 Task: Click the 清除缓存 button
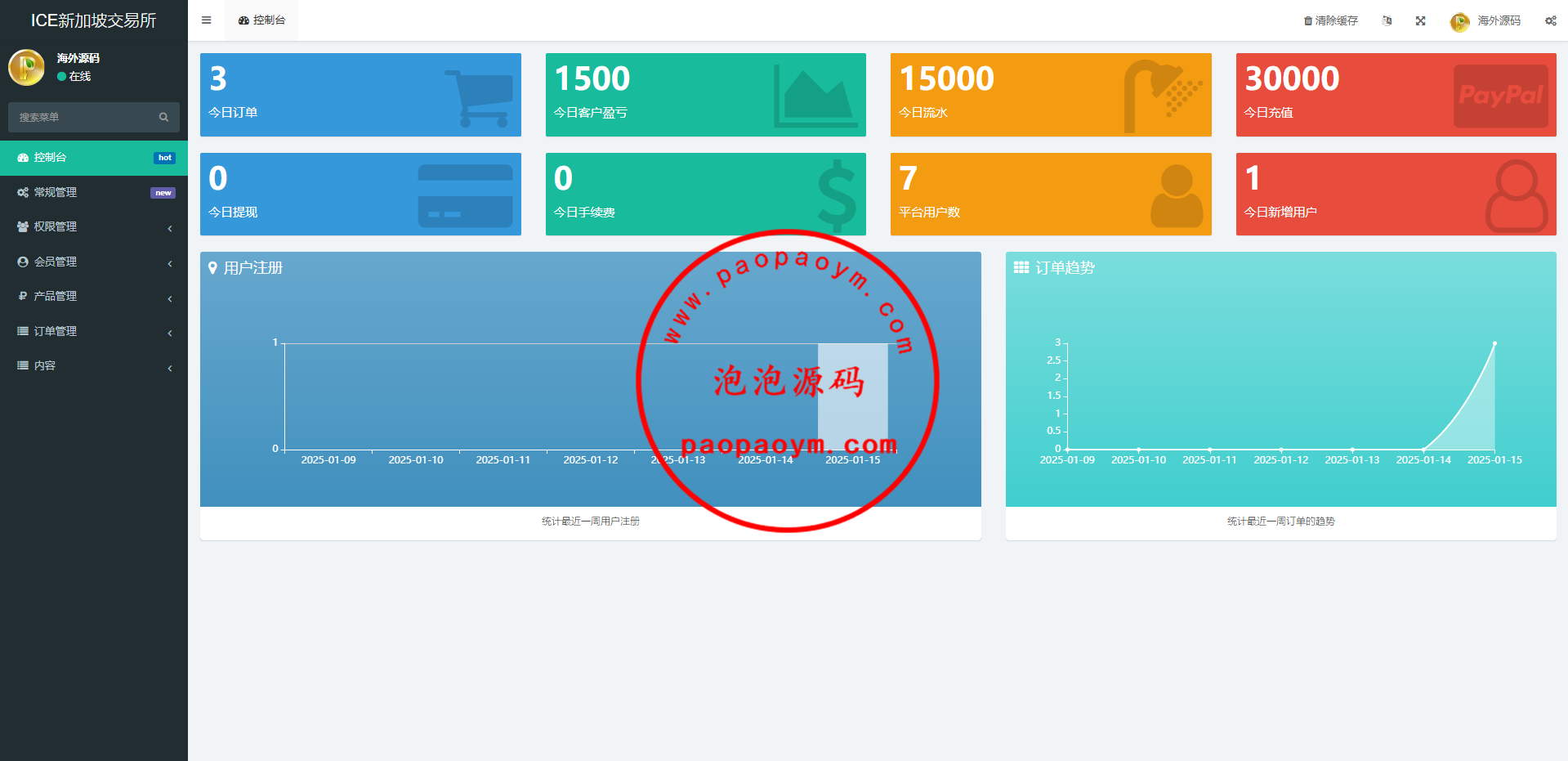[x=1330, y=20]
